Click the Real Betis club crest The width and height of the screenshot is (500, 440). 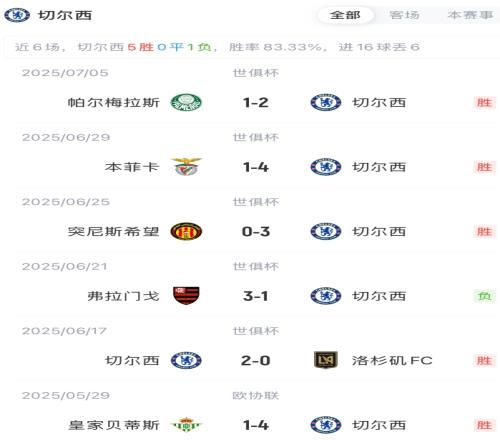[x=186, y=425]
